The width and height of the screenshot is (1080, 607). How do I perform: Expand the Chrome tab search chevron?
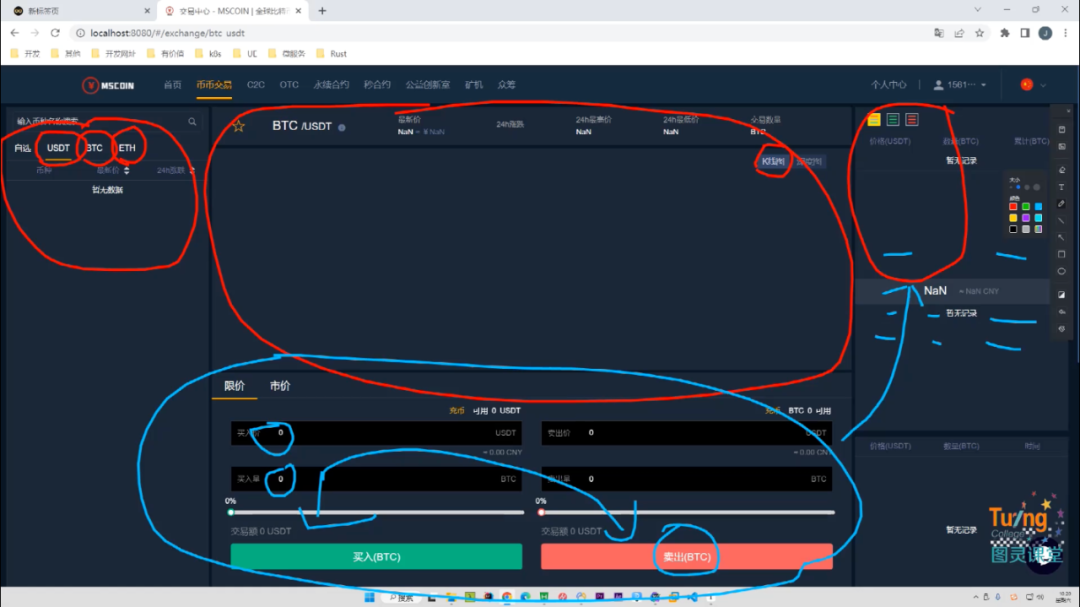(x=977, y=10)
